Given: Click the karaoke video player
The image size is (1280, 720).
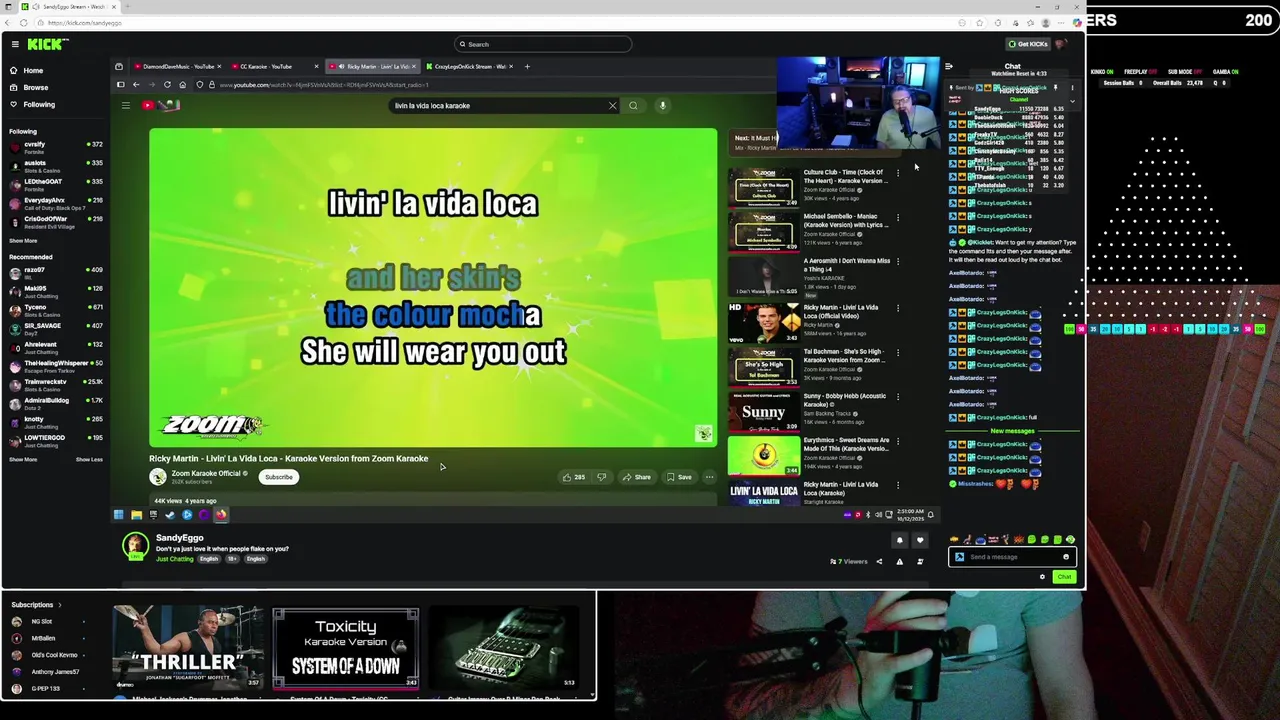Looking at the screenshot, I should tap(433, 287).
